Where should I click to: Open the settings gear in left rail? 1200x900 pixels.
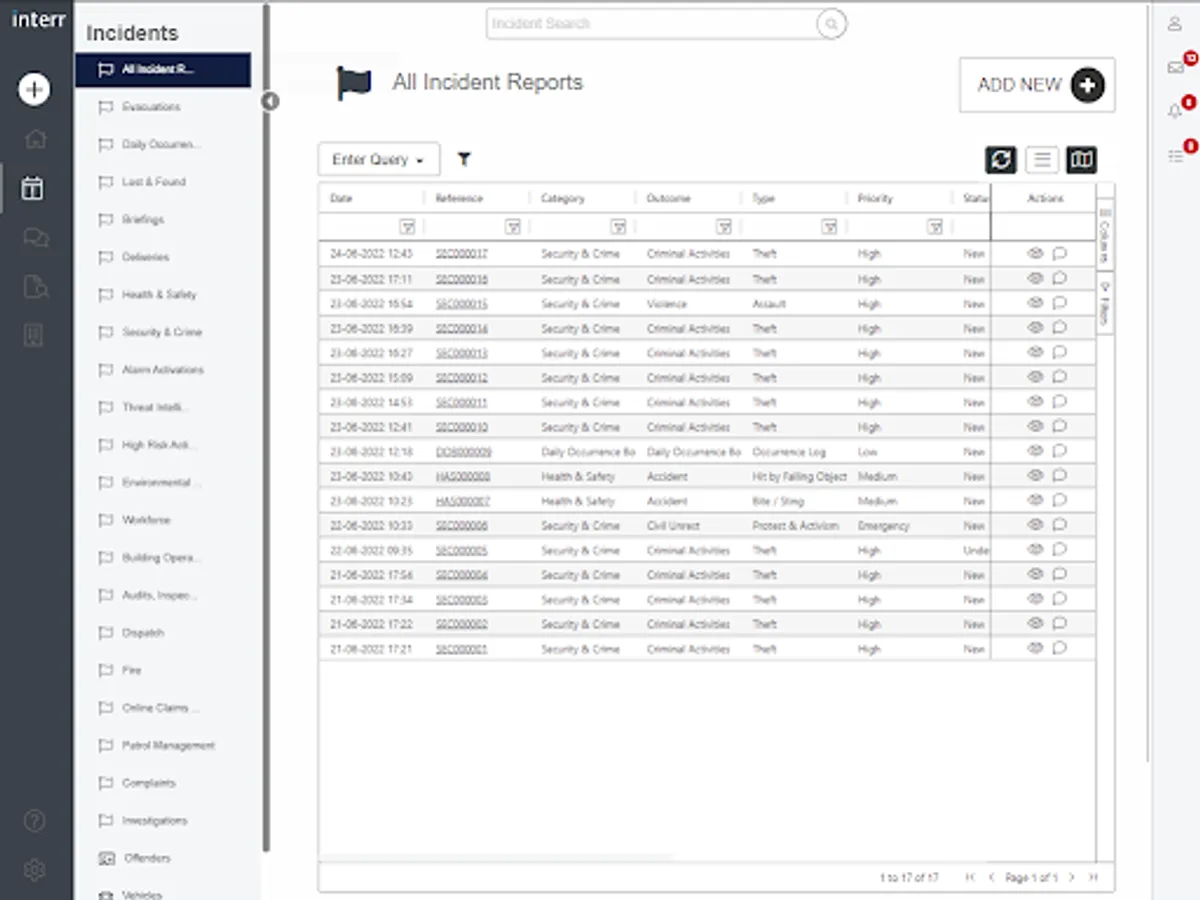point(34,869)
